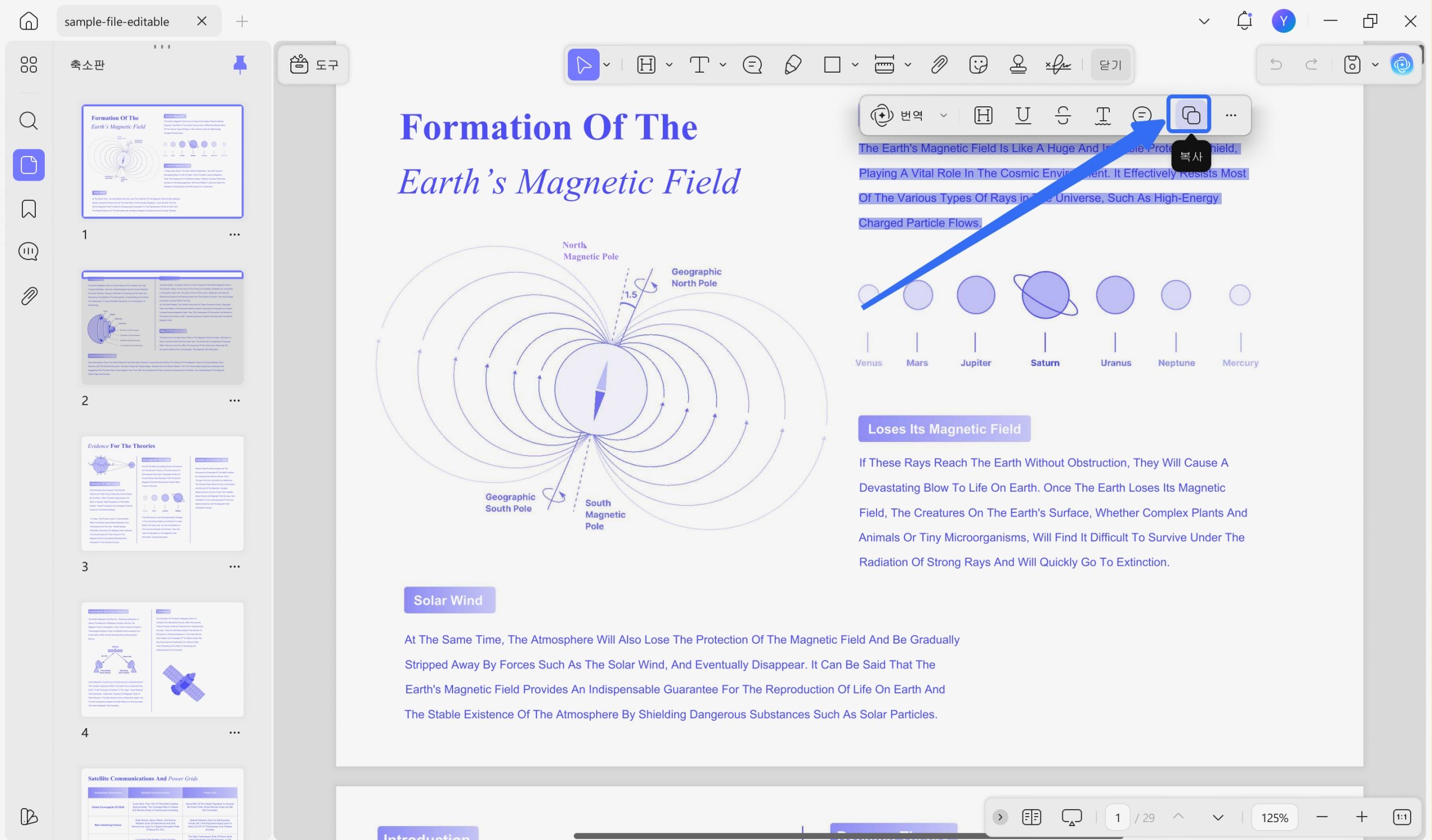Expand the shape tool dropdown arrow
This screenshot has height=840, width=1432.
tap(855, 65)
